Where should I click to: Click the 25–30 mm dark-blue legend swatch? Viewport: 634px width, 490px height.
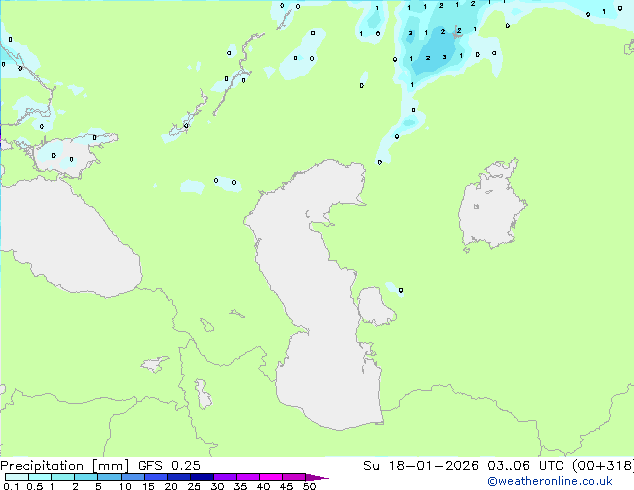click(x=201, y=477)
